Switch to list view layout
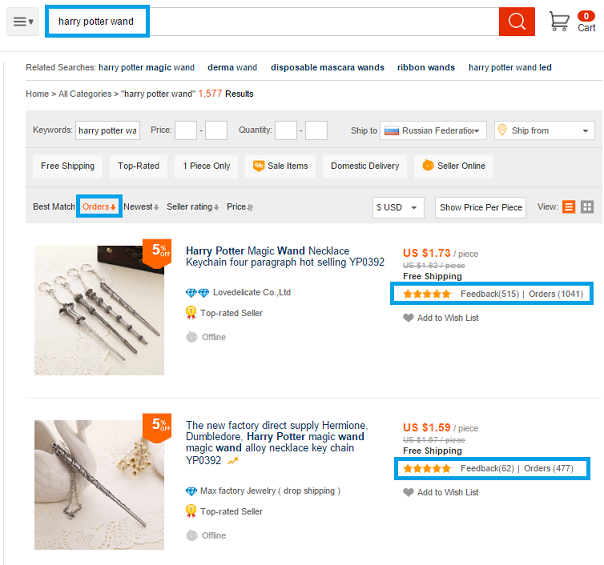Viewport: 604px width, 565px height. pyautogui.click(x=569, y=207)
